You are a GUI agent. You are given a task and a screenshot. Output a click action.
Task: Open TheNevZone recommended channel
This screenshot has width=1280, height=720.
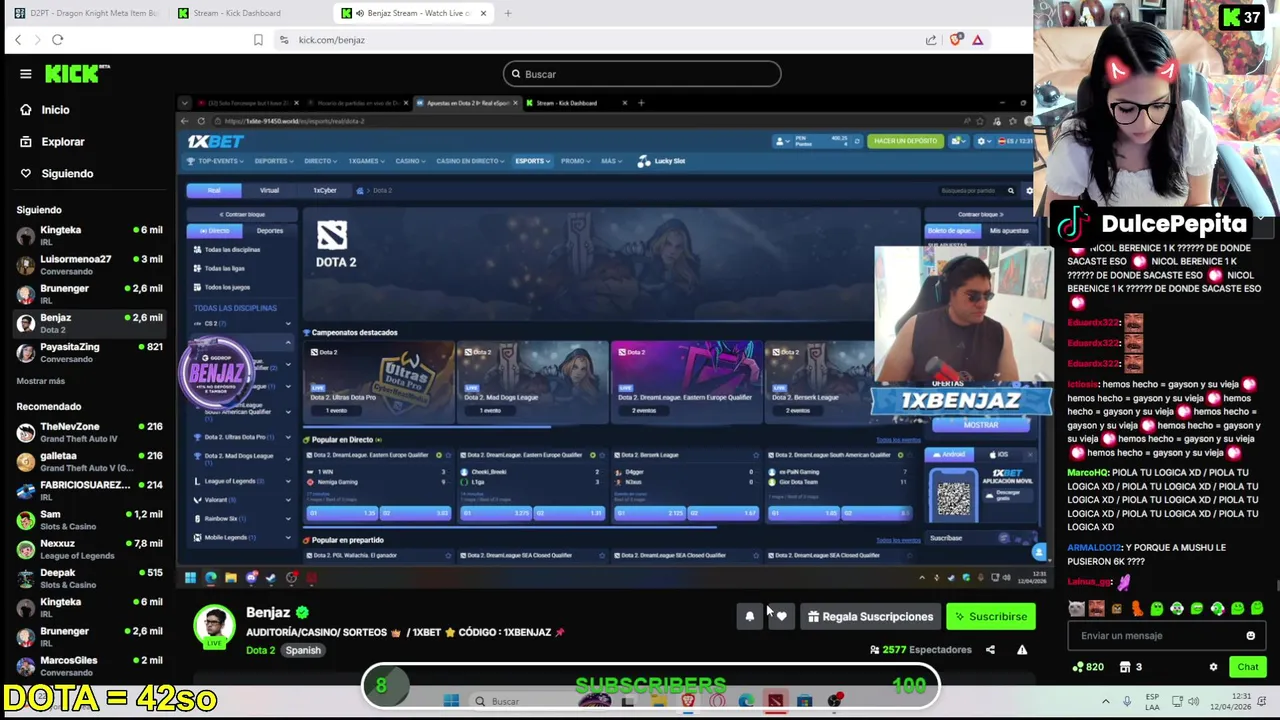pos(90,433)
